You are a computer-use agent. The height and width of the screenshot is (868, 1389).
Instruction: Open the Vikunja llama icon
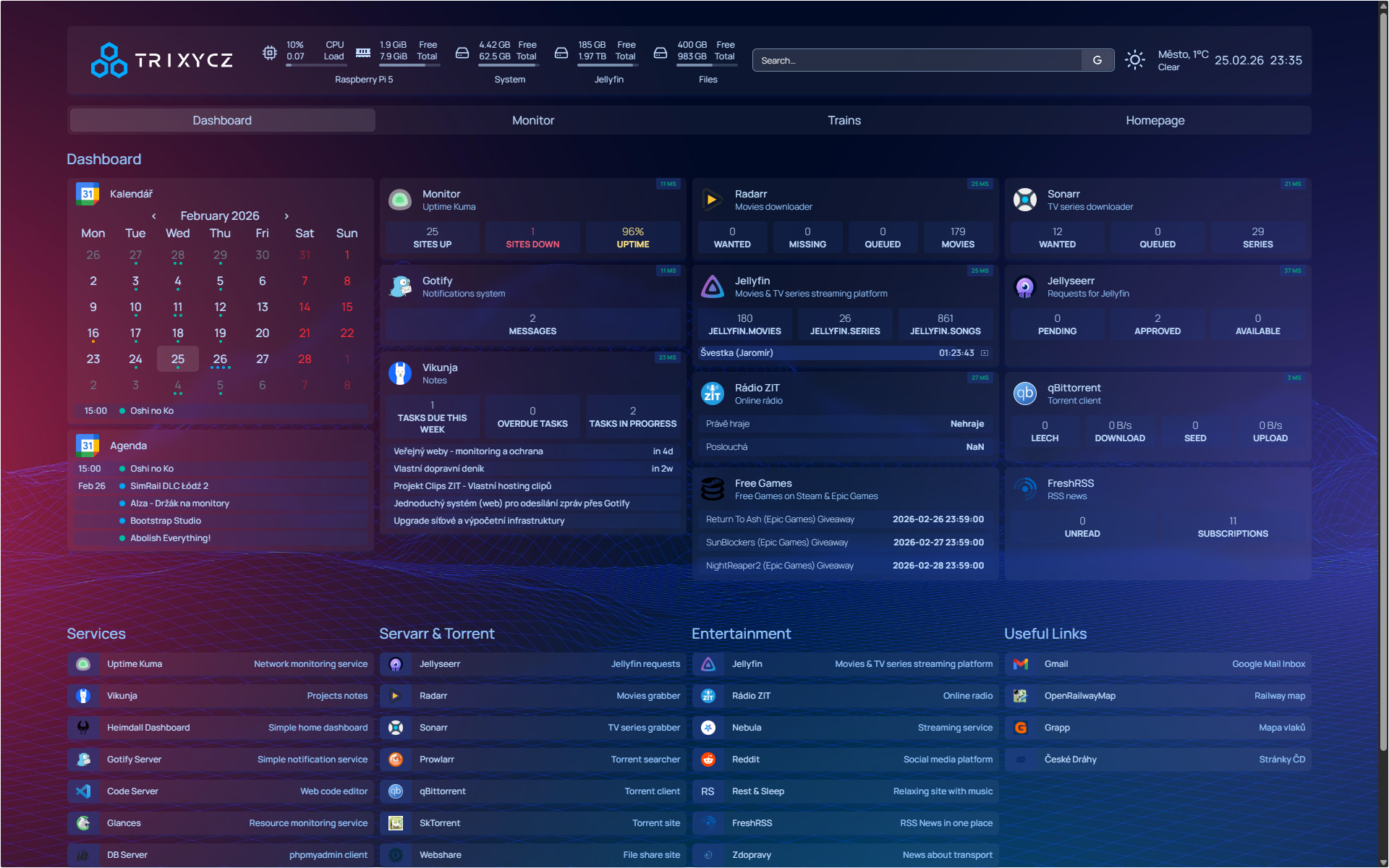(x=400, y=374)
